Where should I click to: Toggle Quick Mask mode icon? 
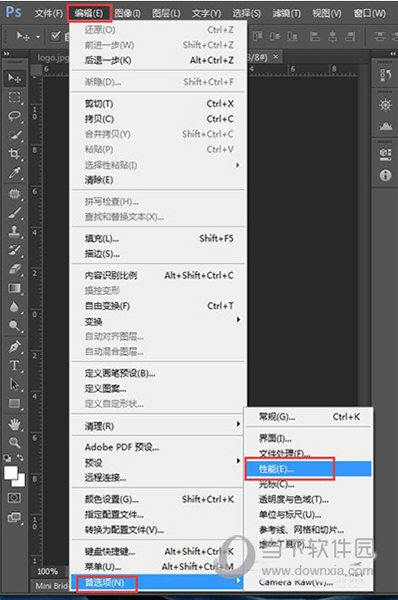(14, 498)
